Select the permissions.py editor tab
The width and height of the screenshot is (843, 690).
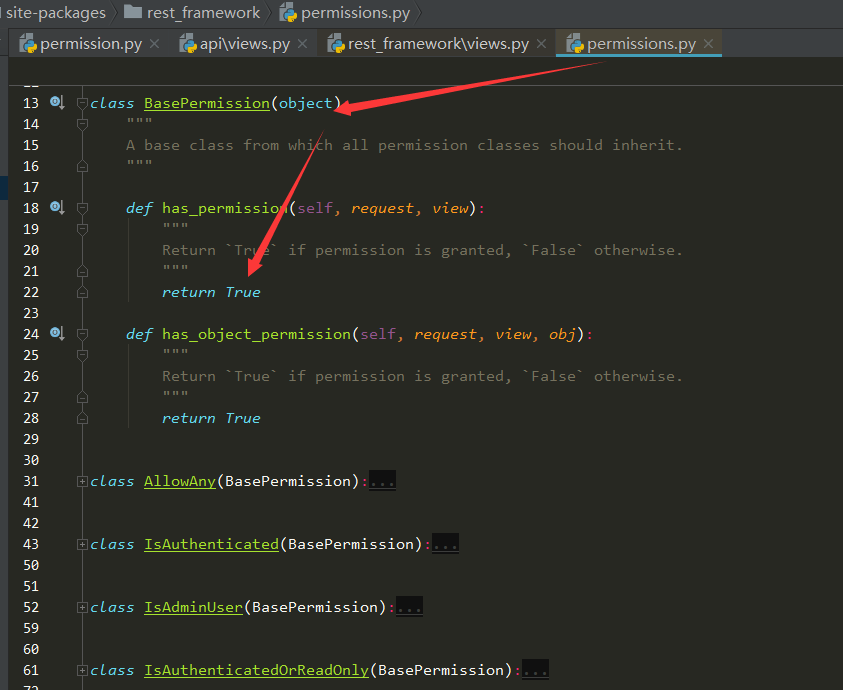[641, 44]
